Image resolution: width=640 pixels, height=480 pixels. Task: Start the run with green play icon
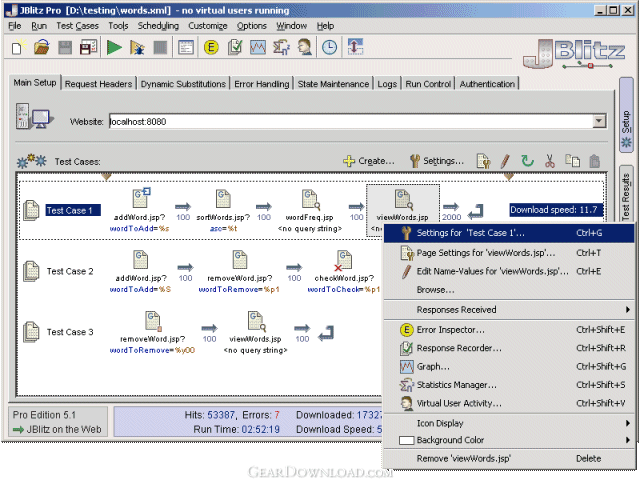(x=114, y=47)
